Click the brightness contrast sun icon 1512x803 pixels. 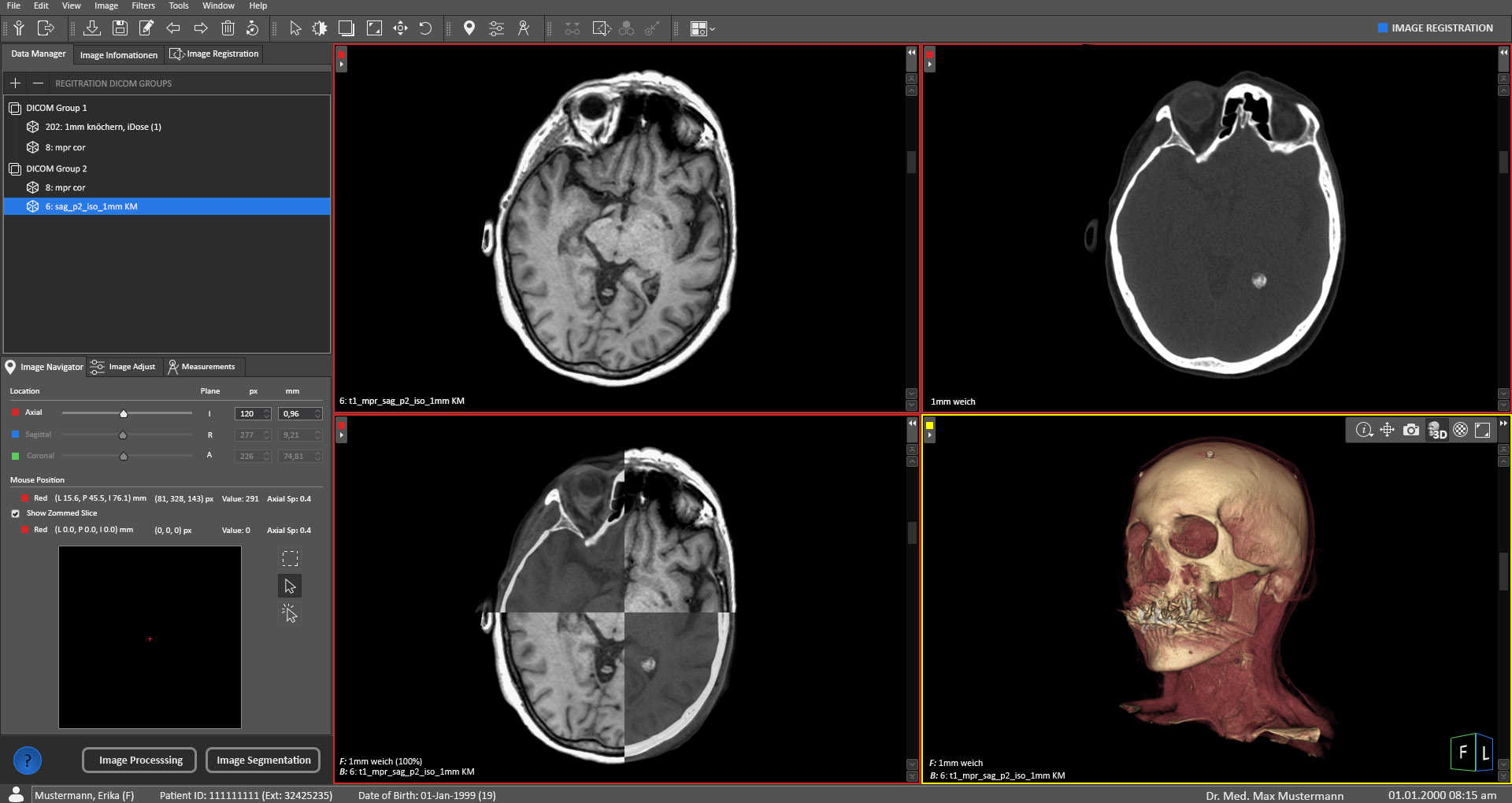(x=320, y=28)
